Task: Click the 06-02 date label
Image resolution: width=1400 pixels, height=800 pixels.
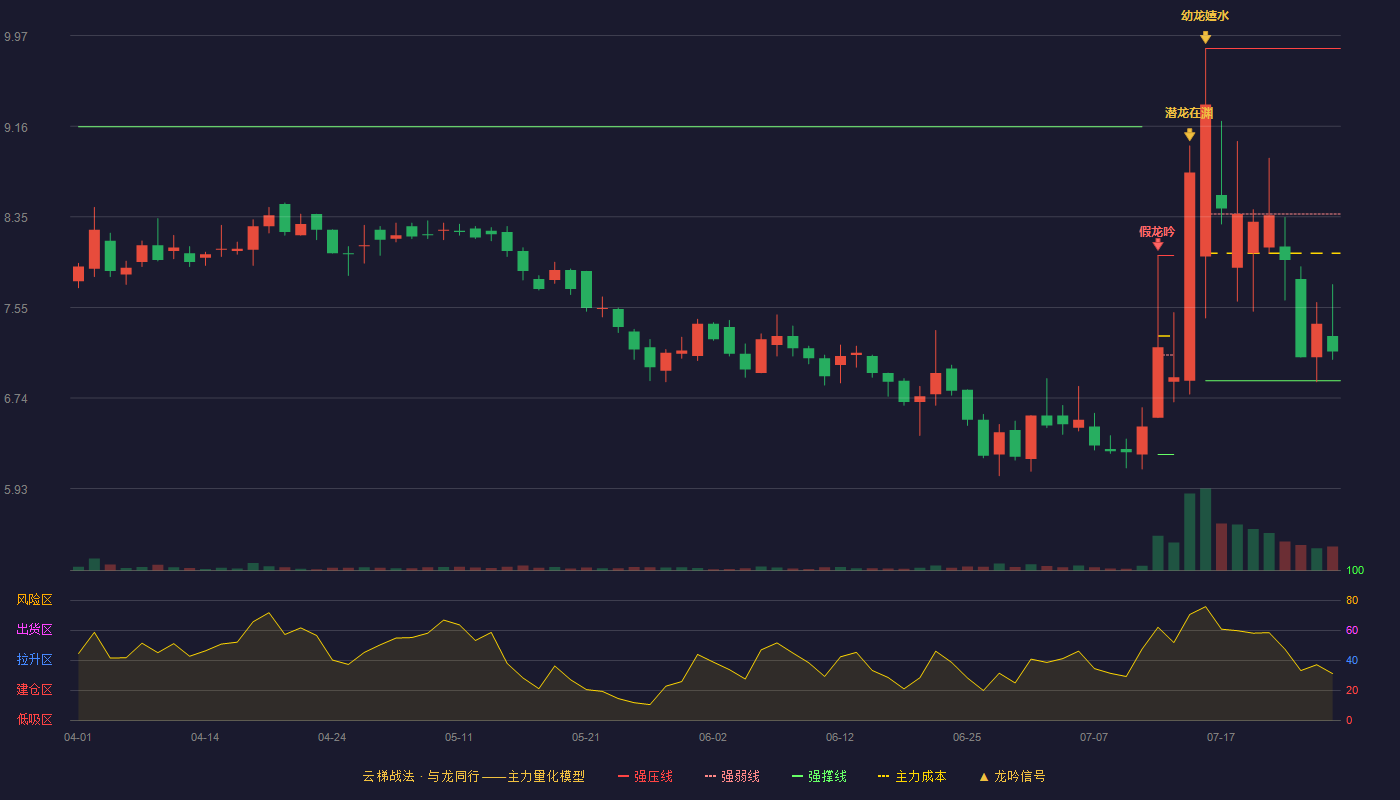Action: click(x=713, y=737)
